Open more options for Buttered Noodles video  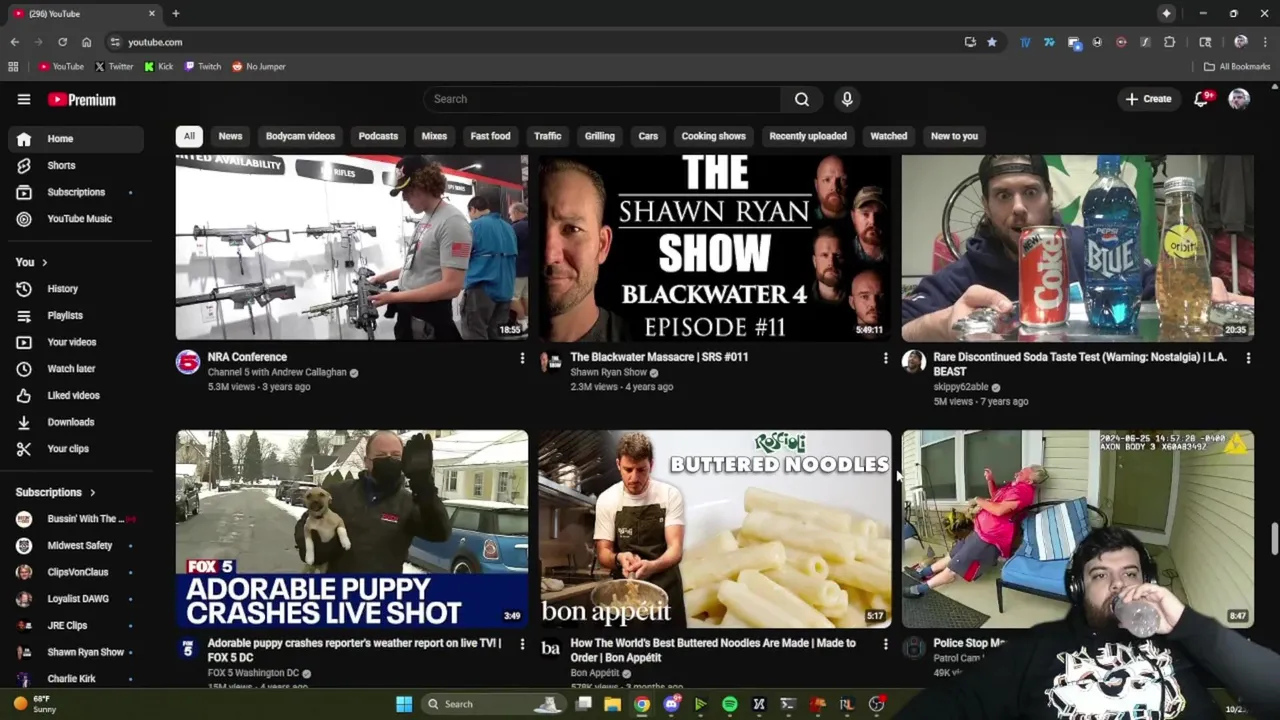[x=885, y=644]
